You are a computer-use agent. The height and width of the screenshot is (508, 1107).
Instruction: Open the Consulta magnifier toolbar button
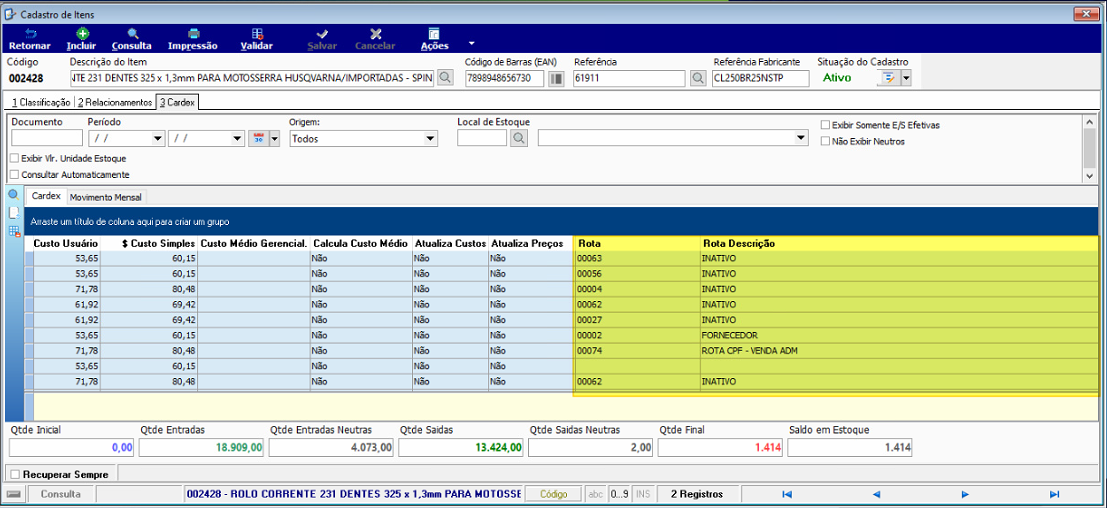(x=132, y=40)
